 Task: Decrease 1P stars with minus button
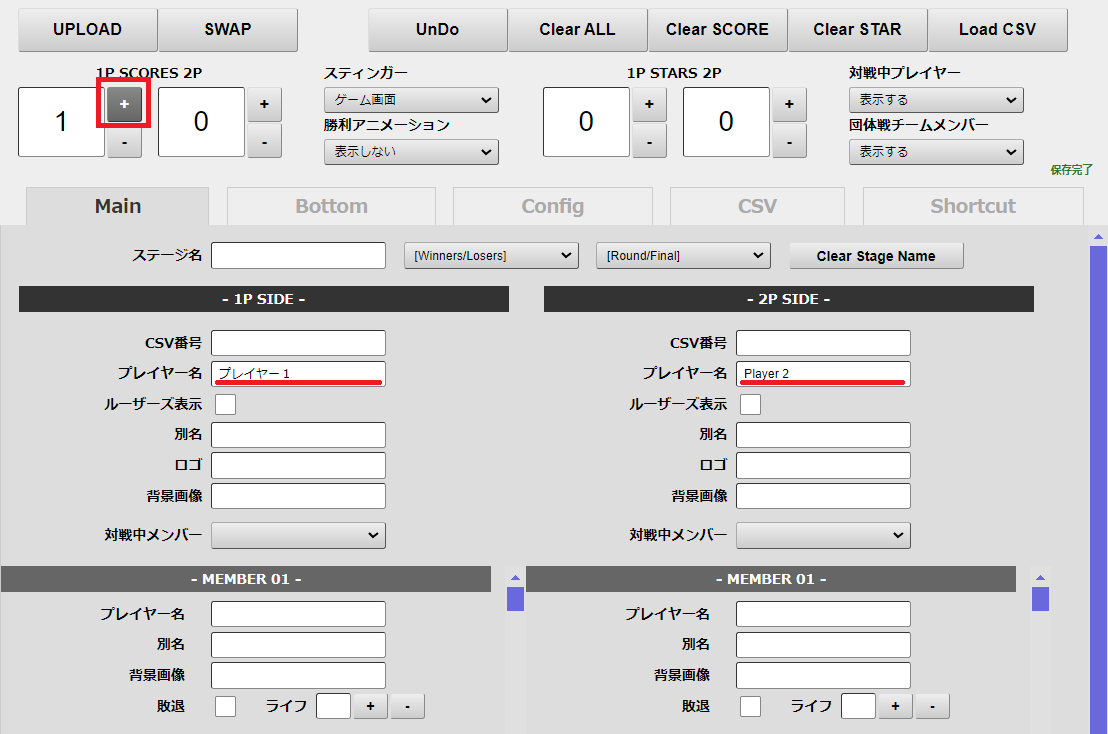649,142
